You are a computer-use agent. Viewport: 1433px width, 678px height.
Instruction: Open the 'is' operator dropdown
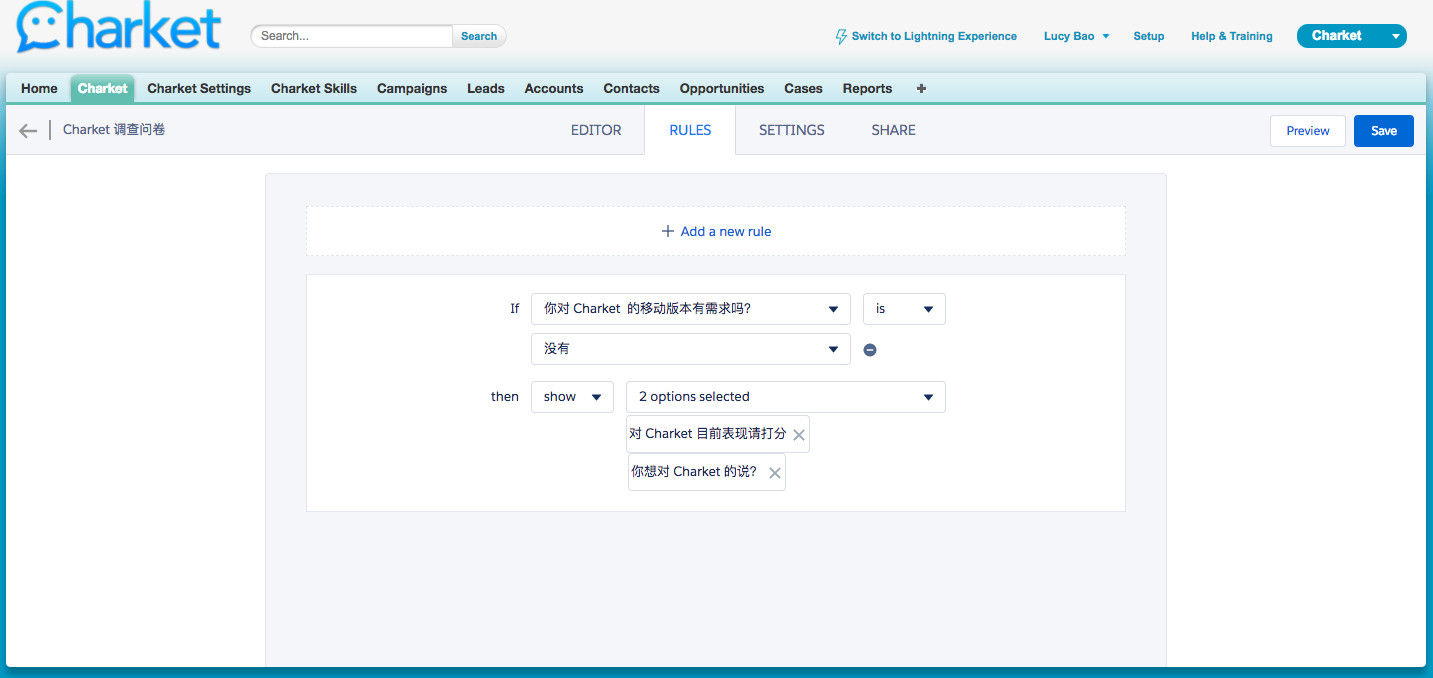tap(903, 309)
